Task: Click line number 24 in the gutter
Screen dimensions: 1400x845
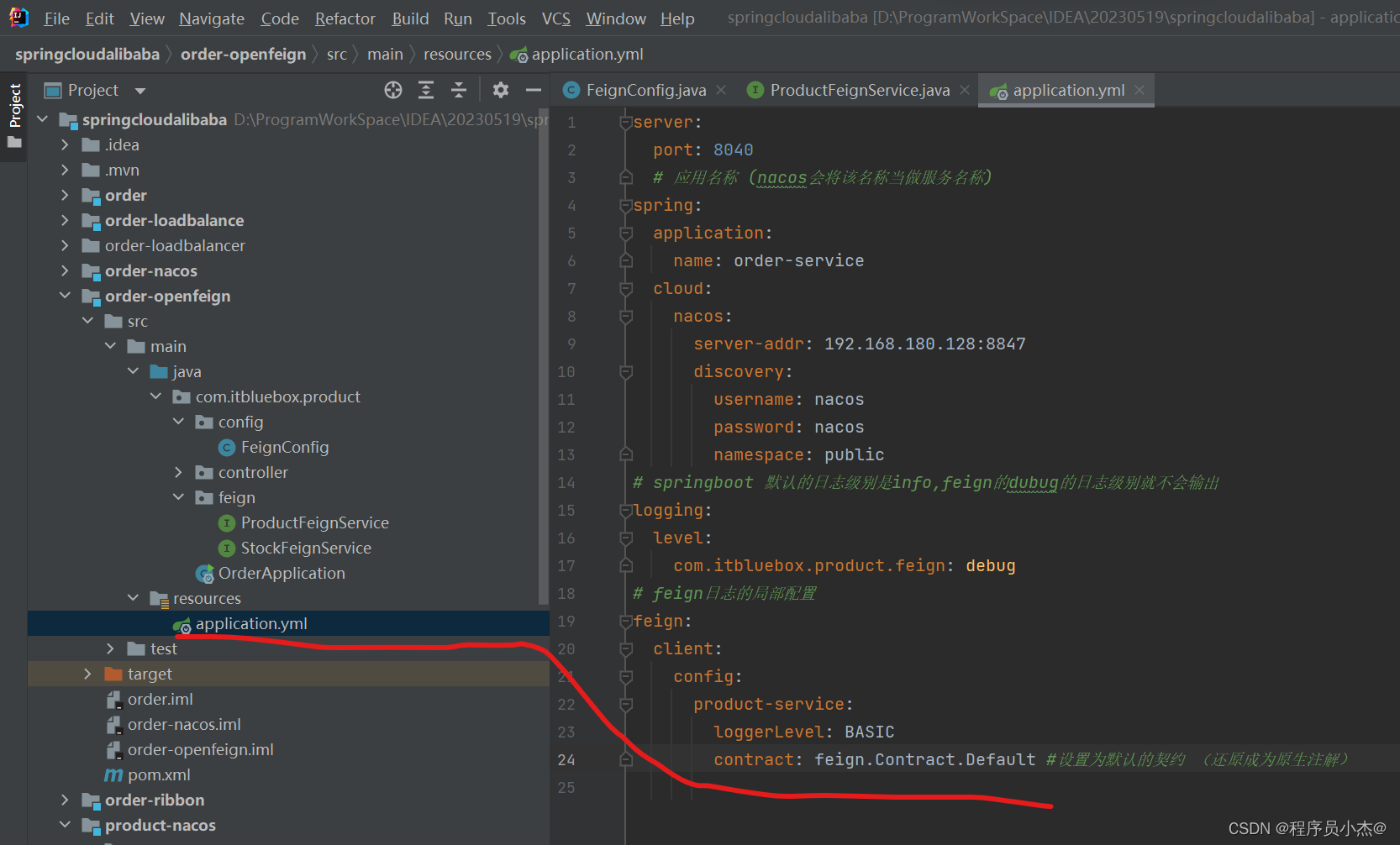Action: tap(566, 759)
